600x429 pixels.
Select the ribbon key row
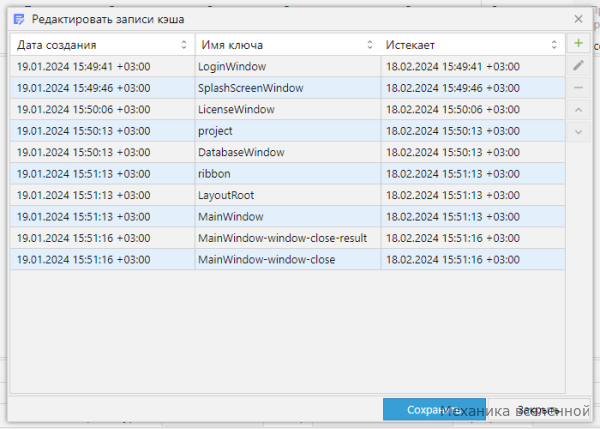coord(287,174)
